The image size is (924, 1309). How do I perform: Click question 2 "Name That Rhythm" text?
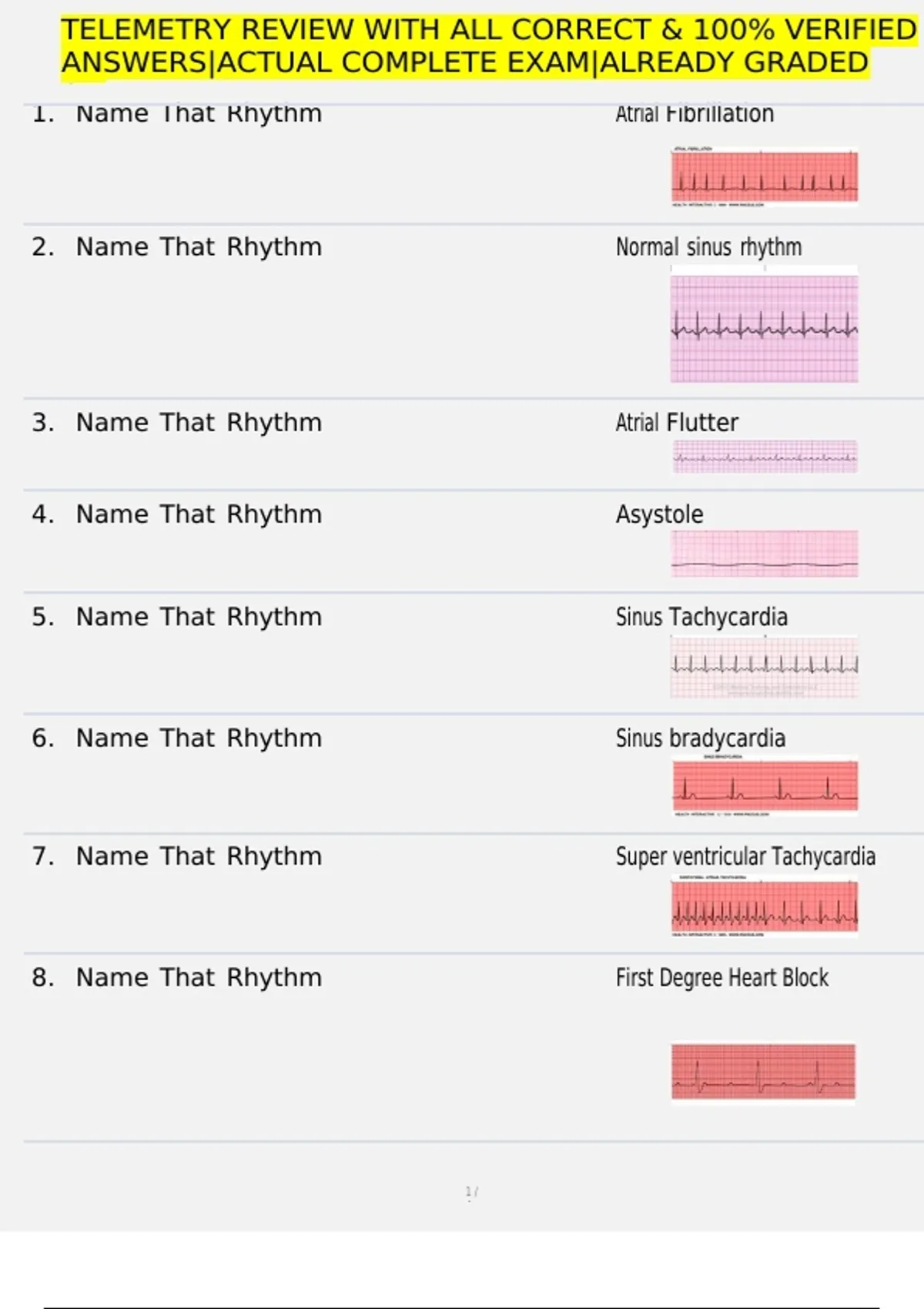coord(199,247)
